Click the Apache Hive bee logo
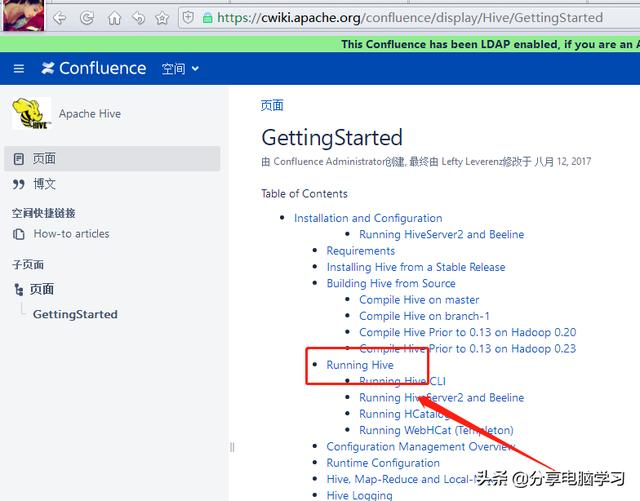640x501 pixels. (32, 114)
